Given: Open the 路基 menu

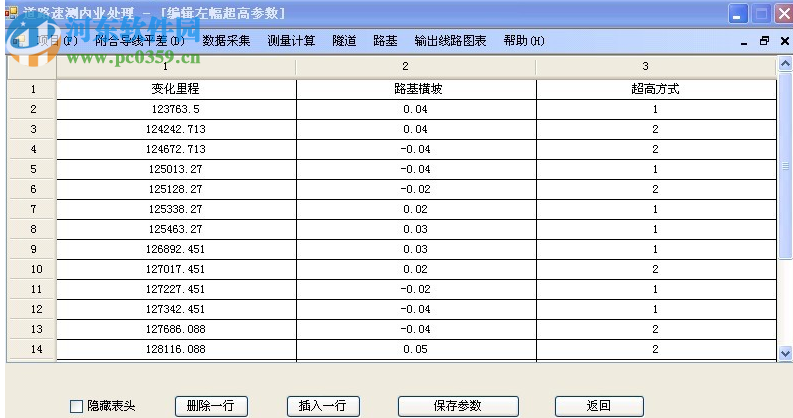Looking at the screenshot, I should [385, 41].
